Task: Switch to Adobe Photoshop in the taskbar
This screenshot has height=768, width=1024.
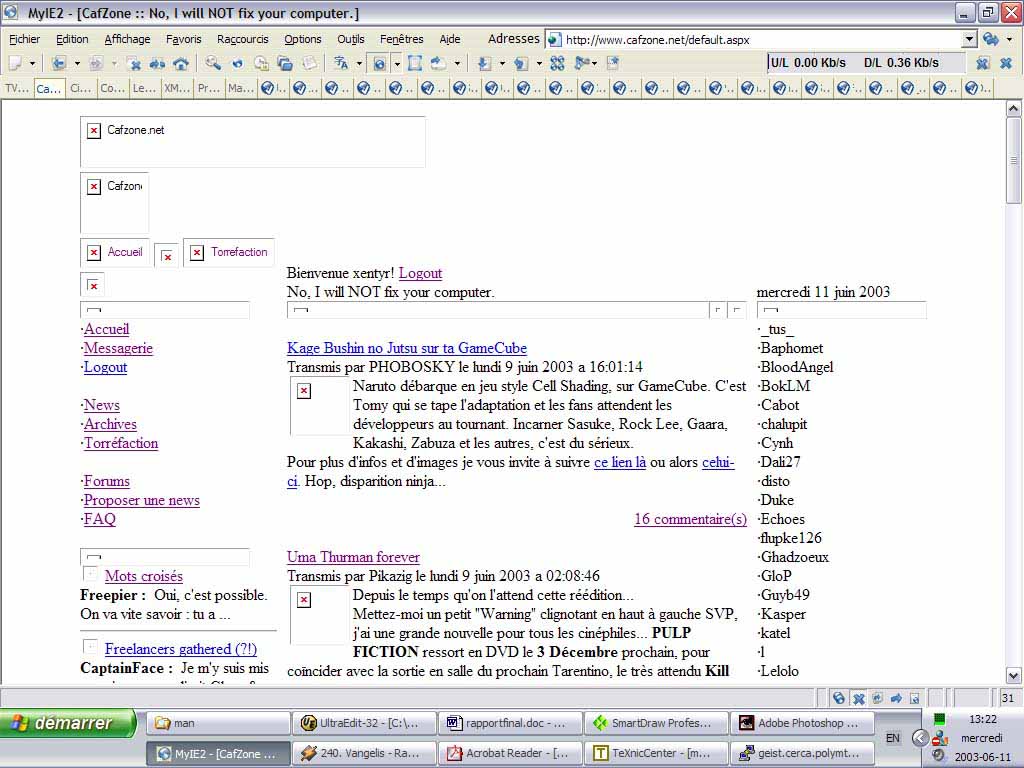Action: coord(803,723)
